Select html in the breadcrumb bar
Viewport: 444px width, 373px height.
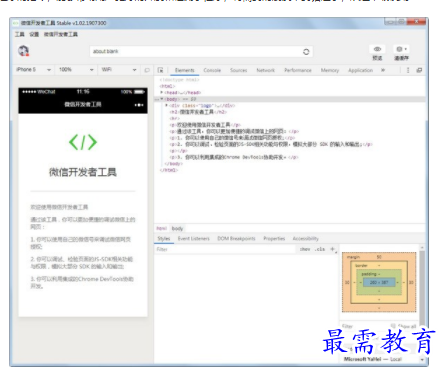pos(162,228)
